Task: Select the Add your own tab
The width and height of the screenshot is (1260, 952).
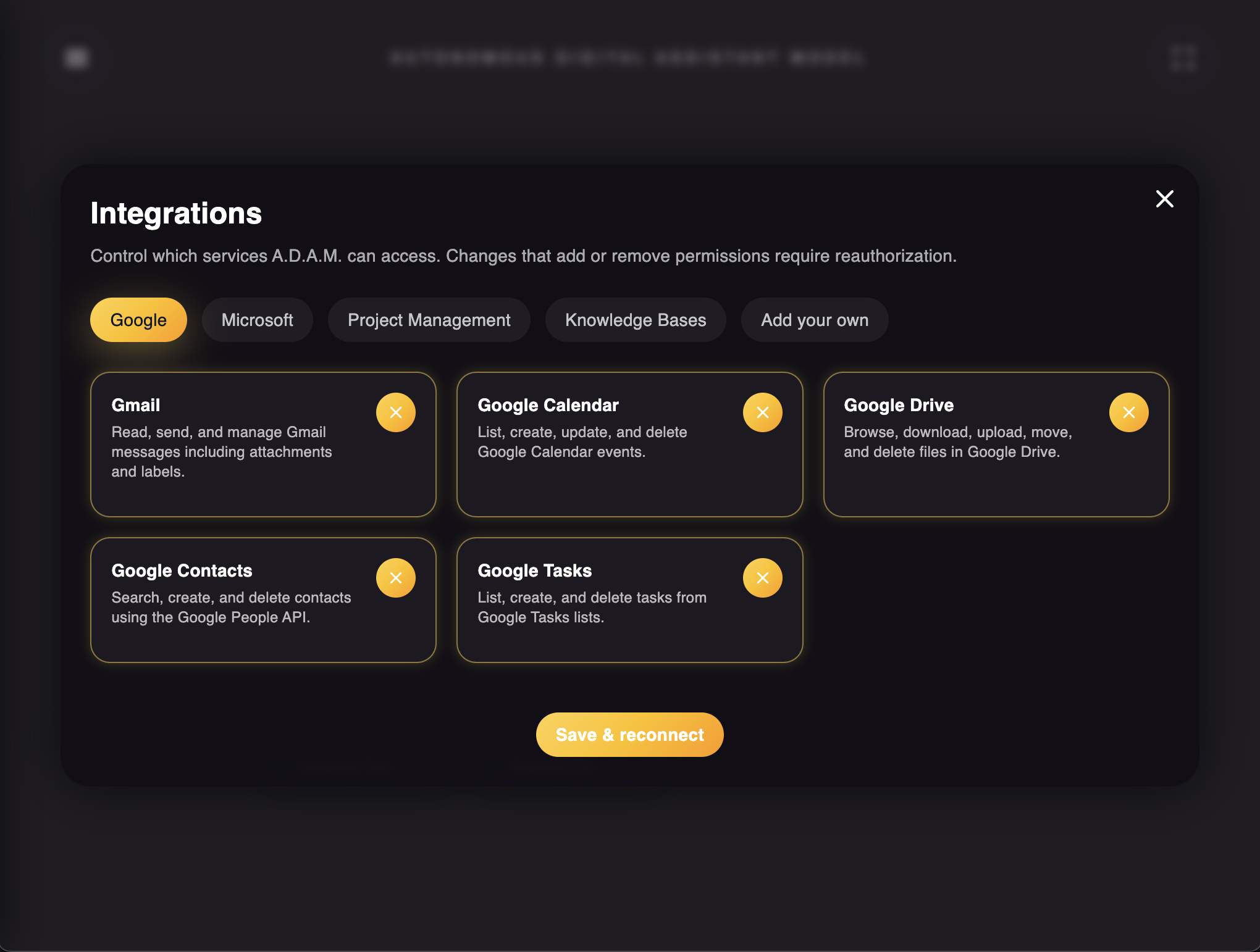Action: (x=814, y=320)
